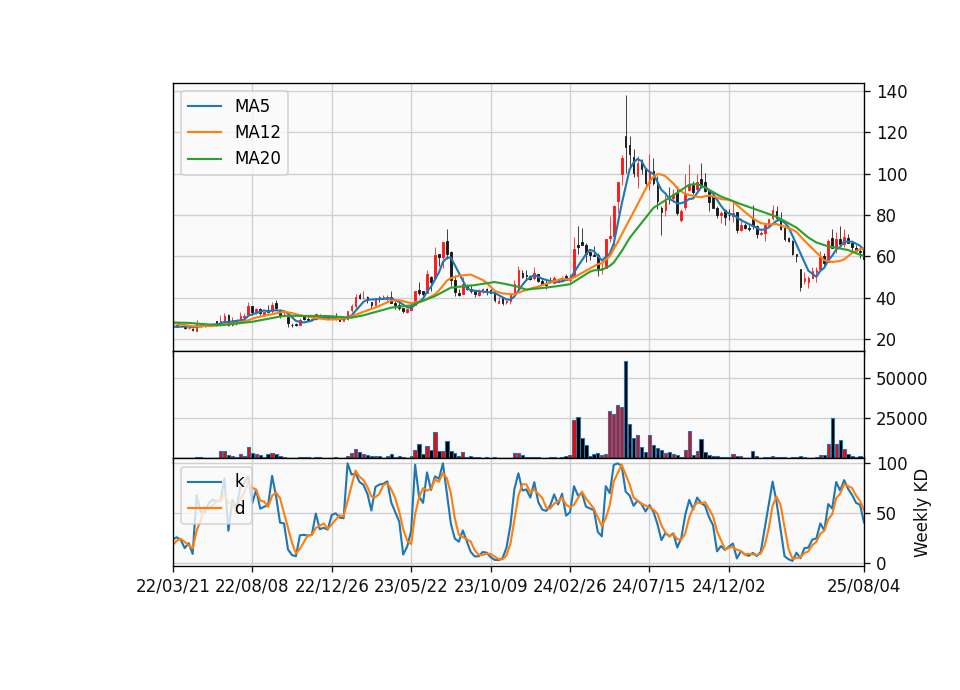Click the date label 22/08/08
The image size is (960, 690).
click(252, 586)
